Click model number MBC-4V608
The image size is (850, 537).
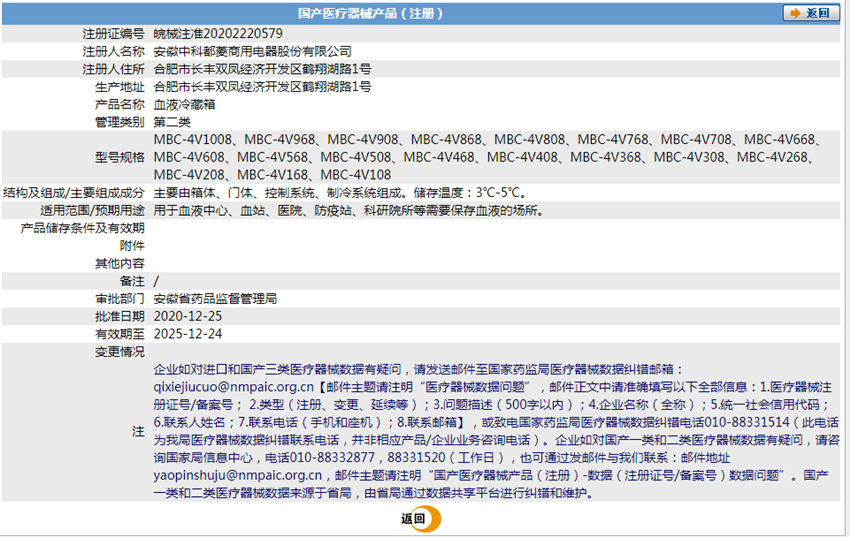189,157
